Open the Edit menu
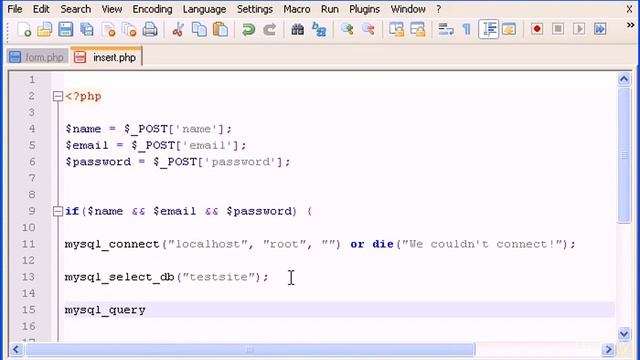 tap(41, 9)
